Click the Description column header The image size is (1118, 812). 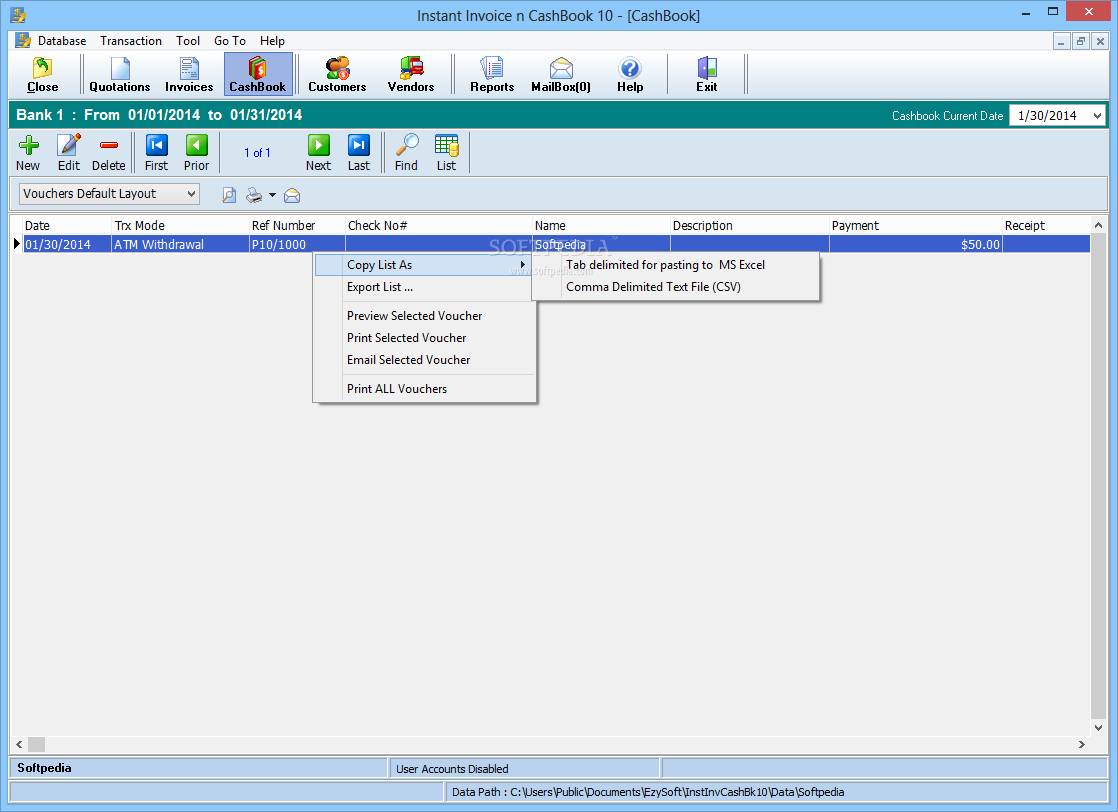[750, 225]
